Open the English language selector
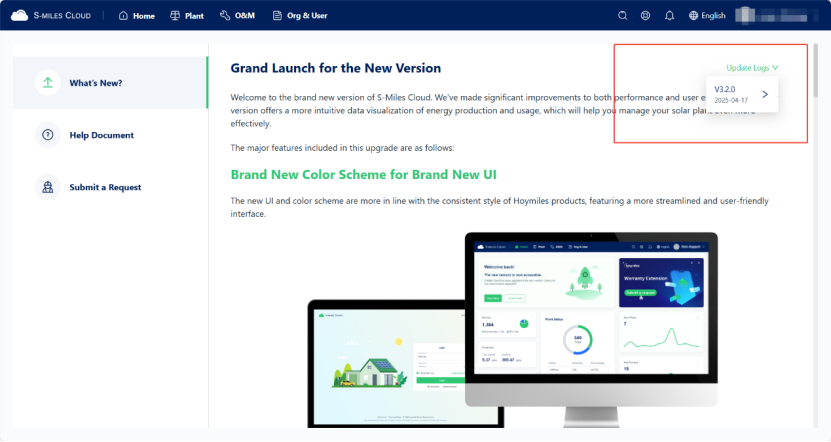 pyautogui.click(x=707, y=16)
